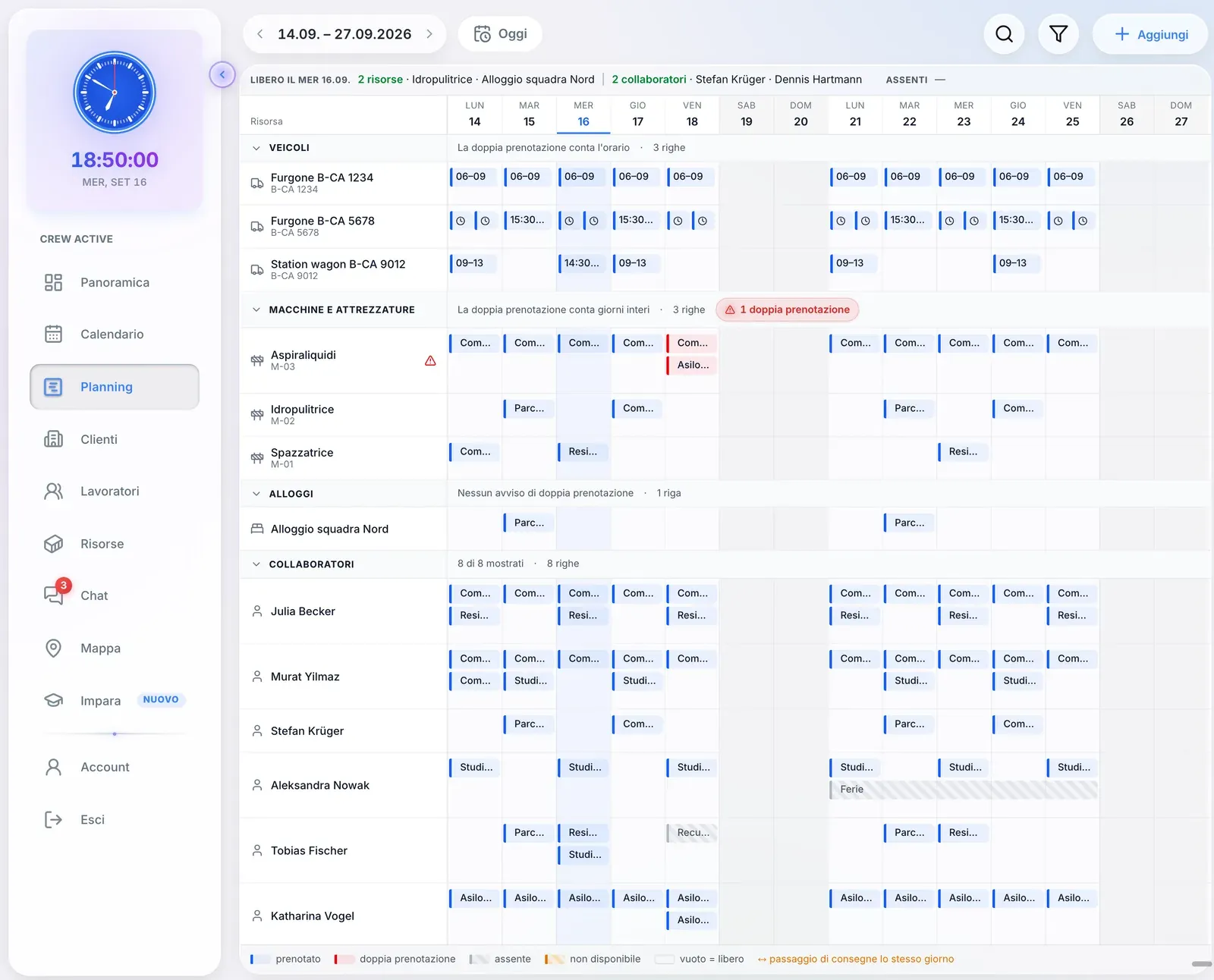
Task: Open Mappa in the sidebar
Action: click(x=115, y=649)
